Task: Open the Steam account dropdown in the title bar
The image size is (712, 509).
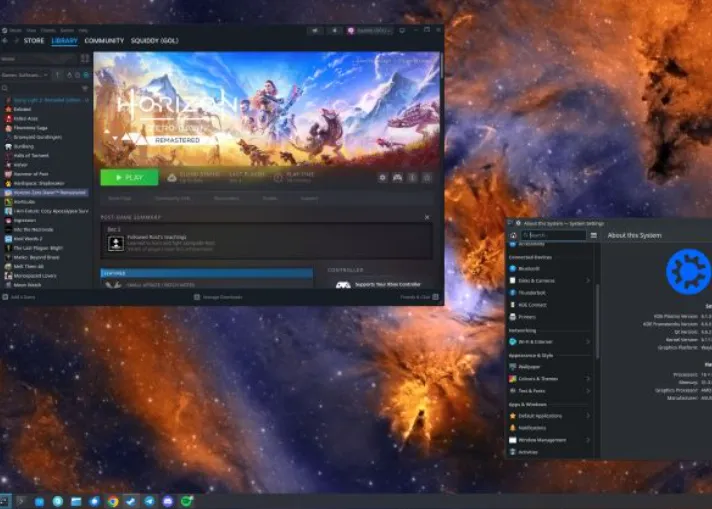Action: click(370, 30)
